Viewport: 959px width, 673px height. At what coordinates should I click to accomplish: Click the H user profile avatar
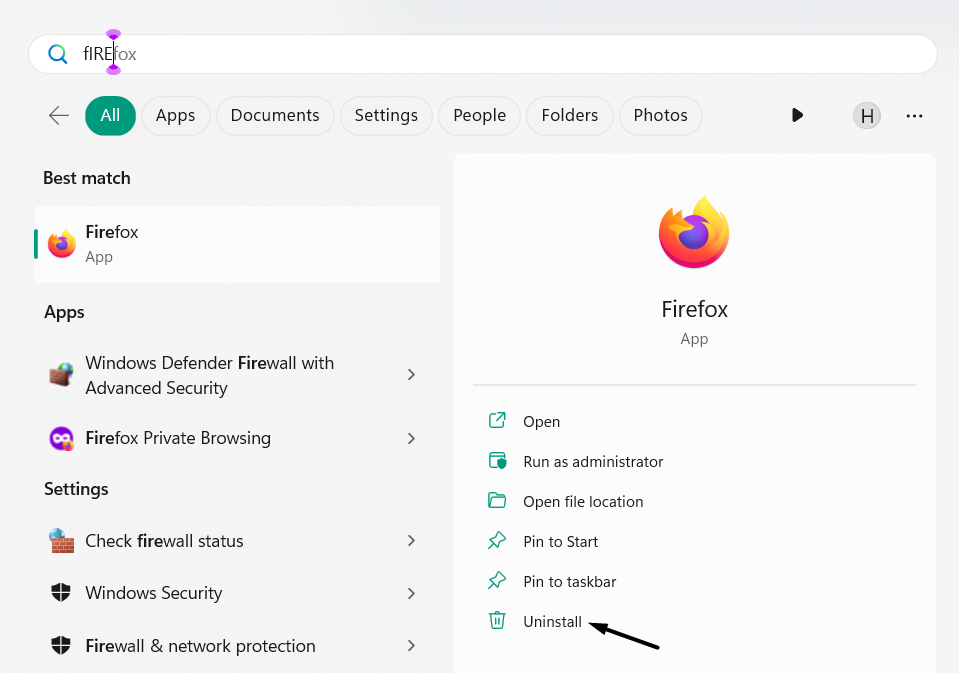click(867, 116)
